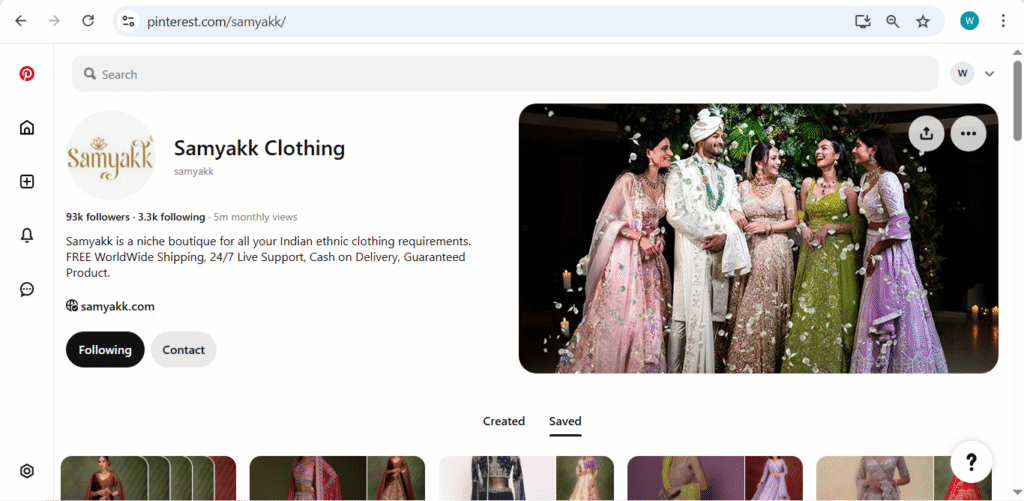
Task: Open third board with navy outfit thumbnail
Action: point(526,478)
